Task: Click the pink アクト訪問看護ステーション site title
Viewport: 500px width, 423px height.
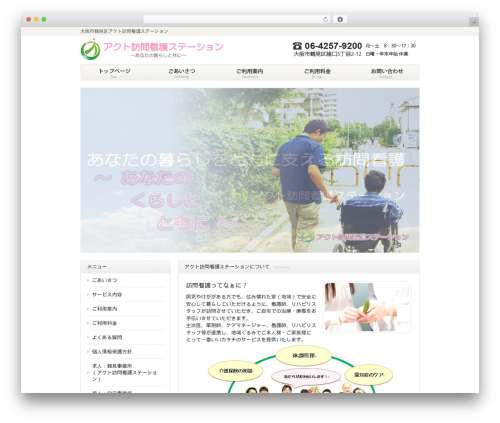Action: tap(163, 47)
